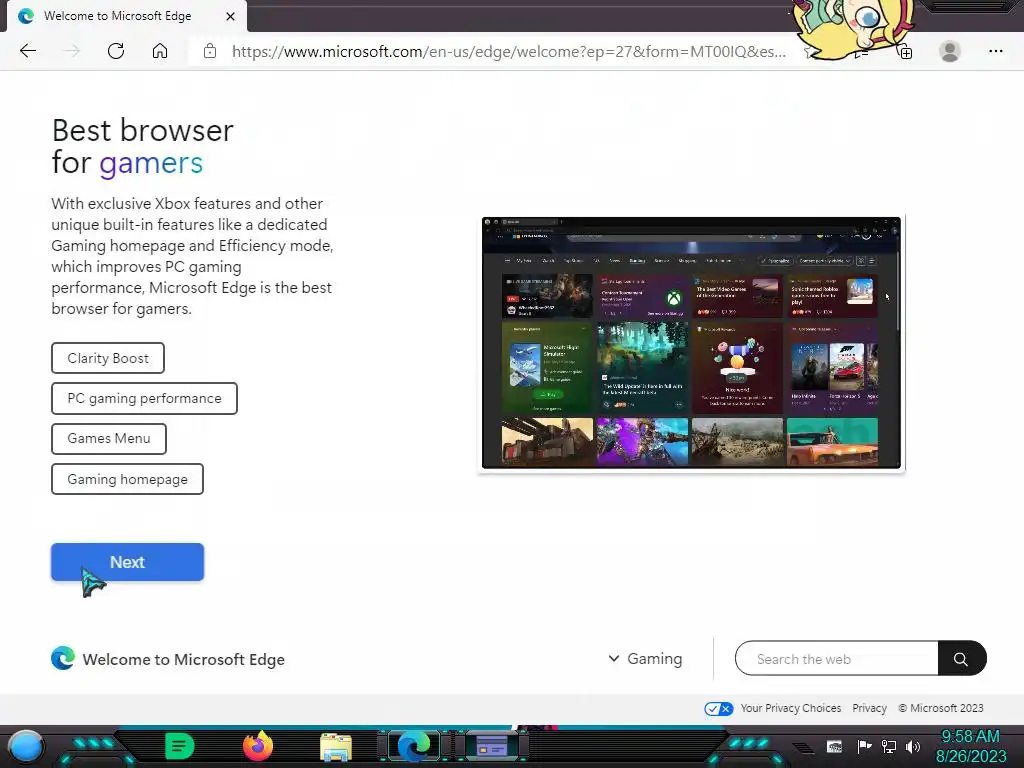This screenshot has width=1024, height=768.
Task: Switch to Microsoft Edge taskbar icon
Action: click(x=415, y=746)
